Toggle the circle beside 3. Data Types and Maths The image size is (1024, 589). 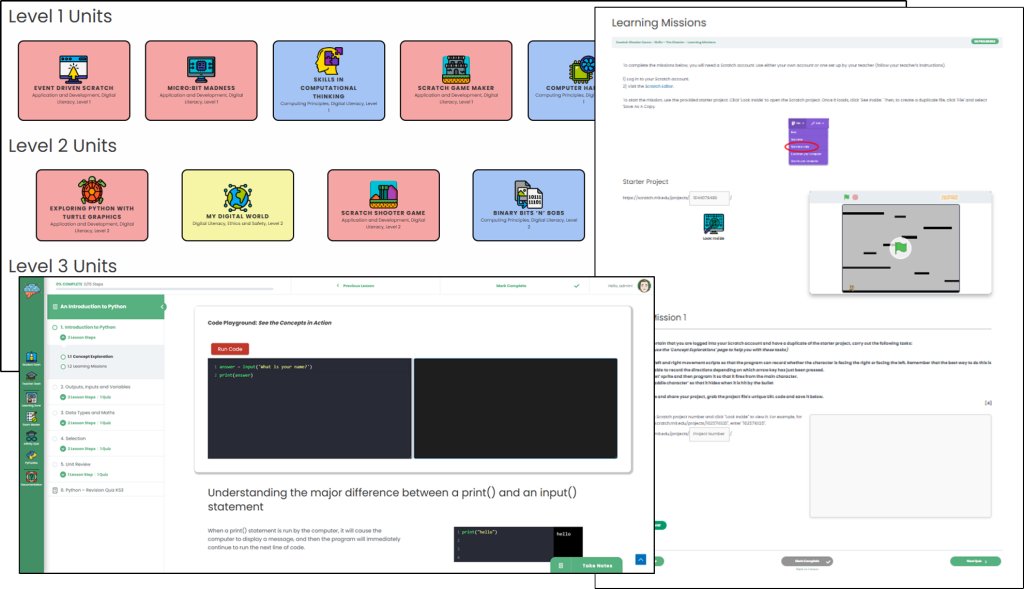click(x=55, y=413)
